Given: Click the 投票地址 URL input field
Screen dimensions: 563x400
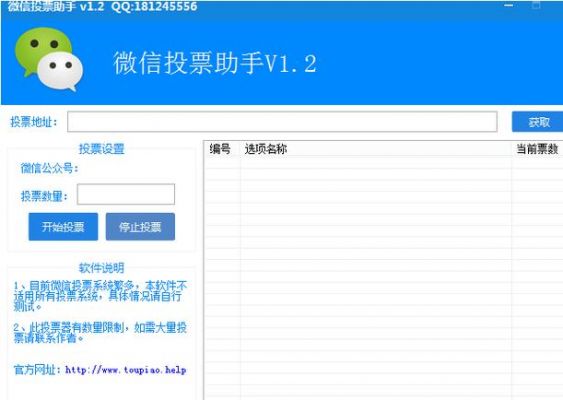Looking at the screenshot, I should [x=282, y=122].
